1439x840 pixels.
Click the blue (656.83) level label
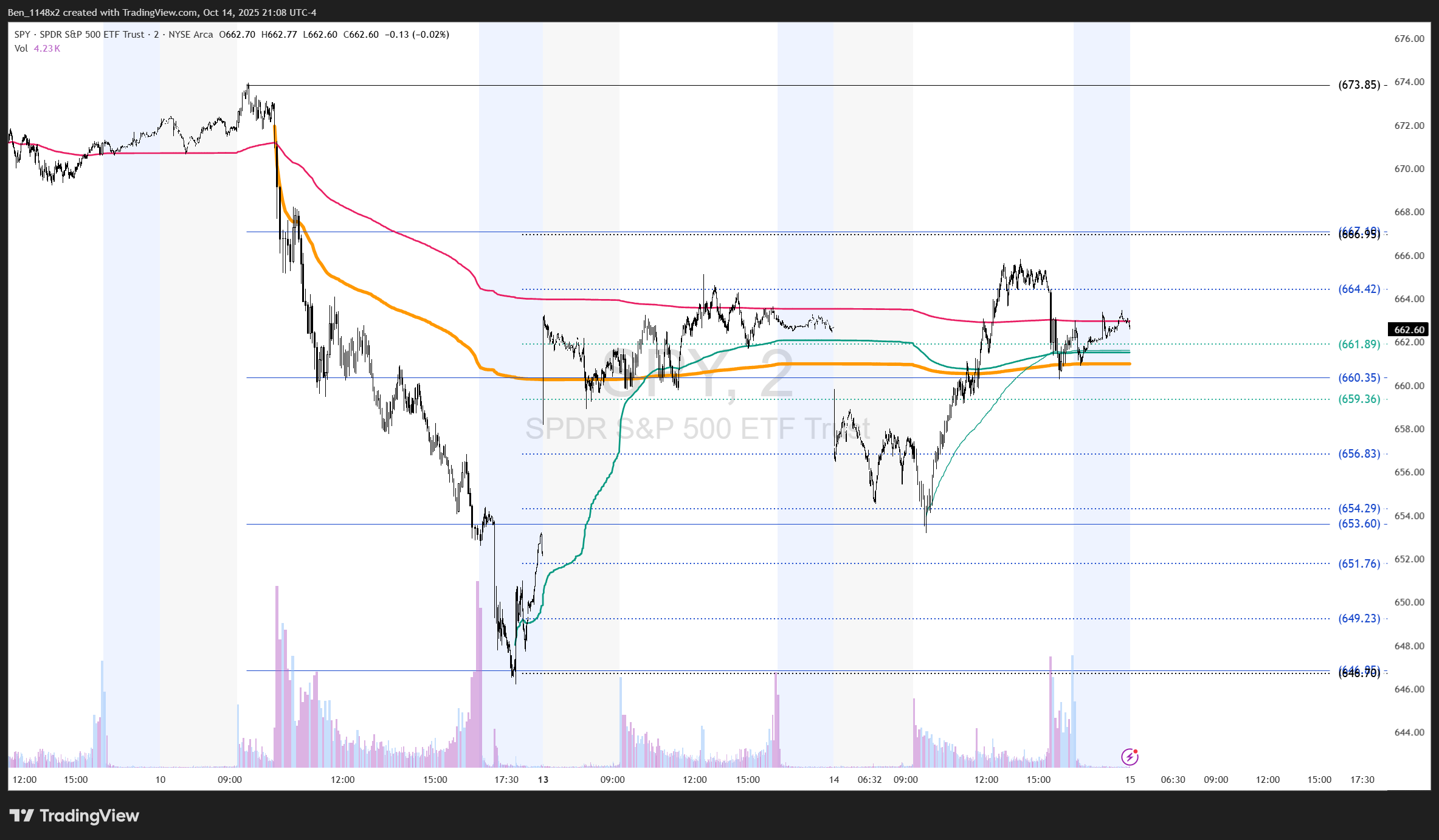(1359, 454)
